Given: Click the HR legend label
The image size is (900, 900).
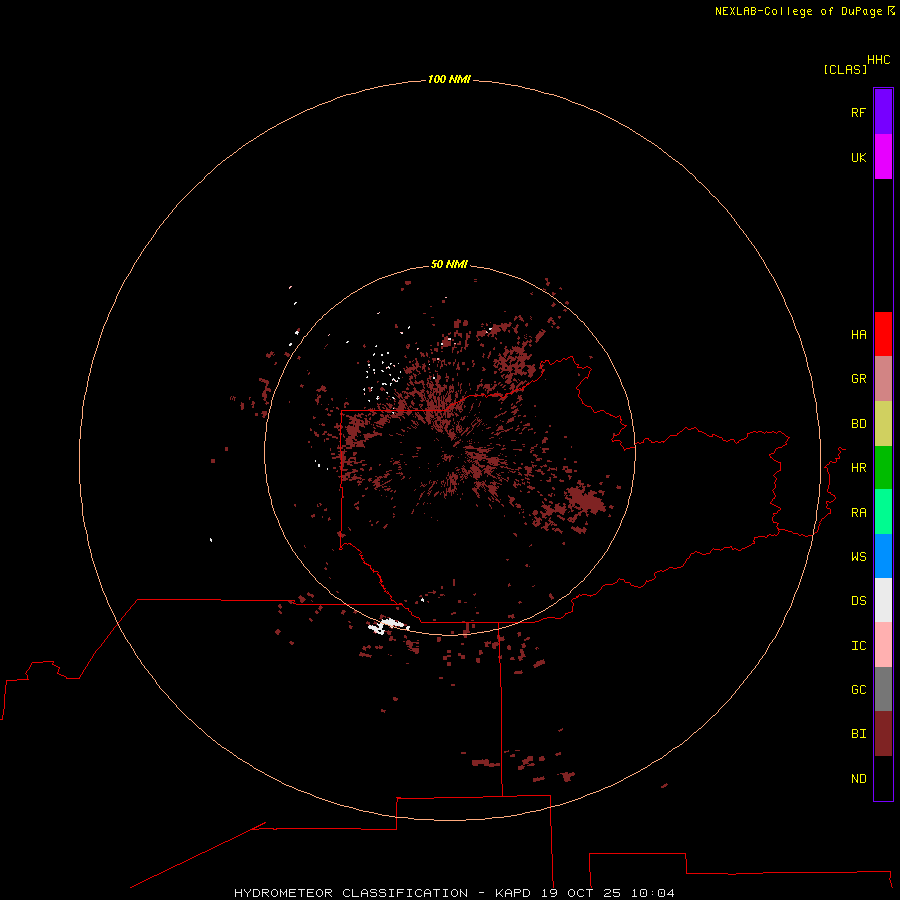Looking at the screenshot, I should point(858,468).
